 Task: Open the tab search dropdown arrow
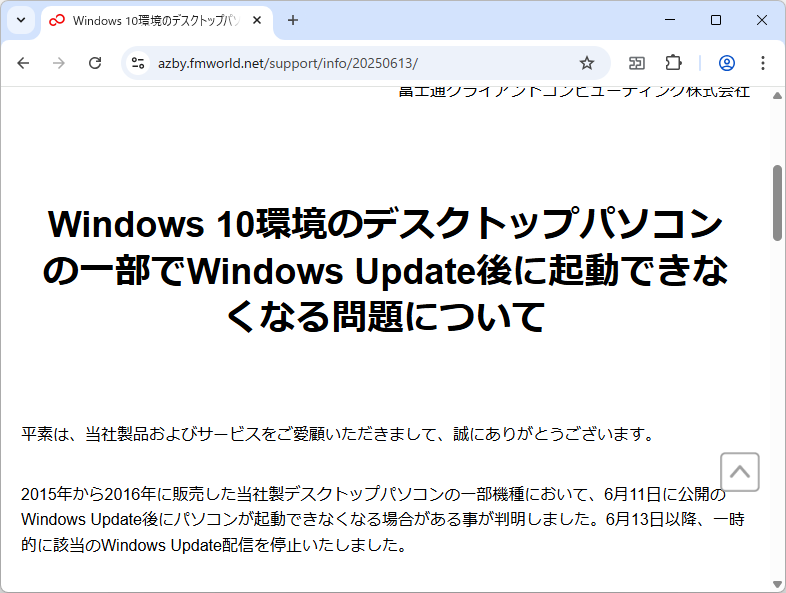(x=21, y=20)
